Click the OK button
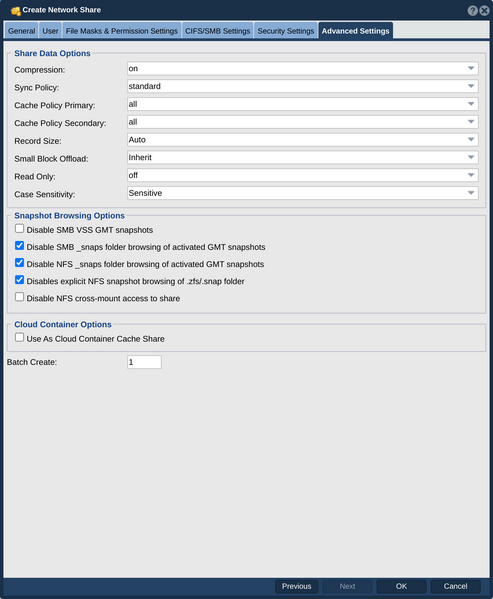Image resolution: width=493 pixels, height=599 pixels. pos(401,586)
